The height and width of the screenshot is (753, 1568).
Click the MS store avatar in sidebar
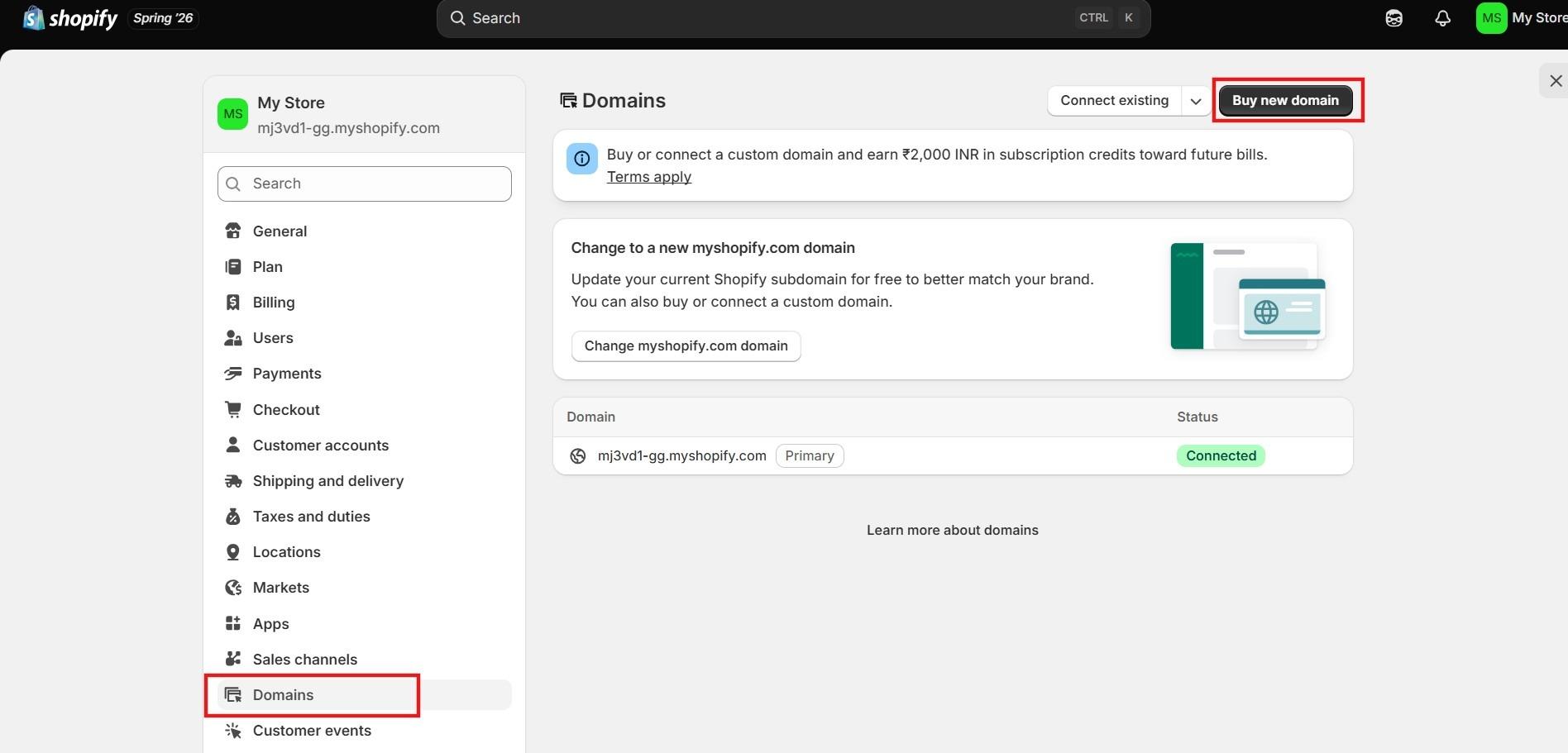[232, 114]
